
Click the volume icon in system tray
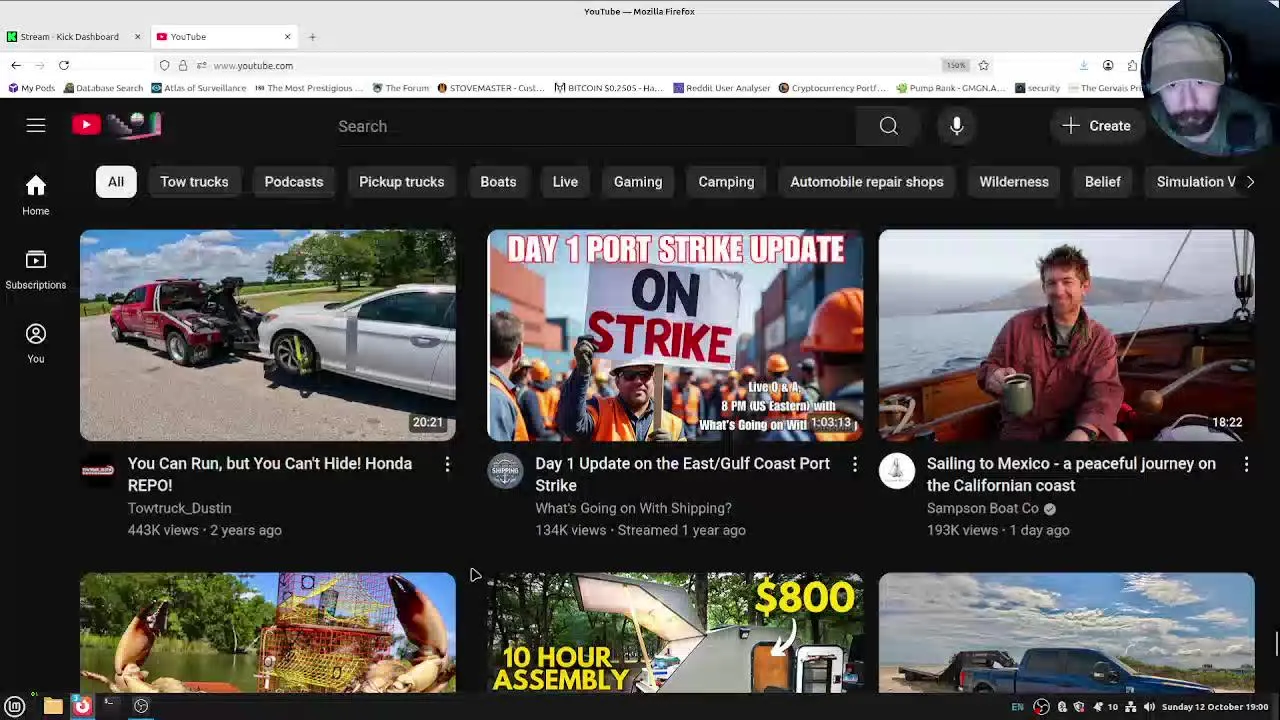[1149, 707]
